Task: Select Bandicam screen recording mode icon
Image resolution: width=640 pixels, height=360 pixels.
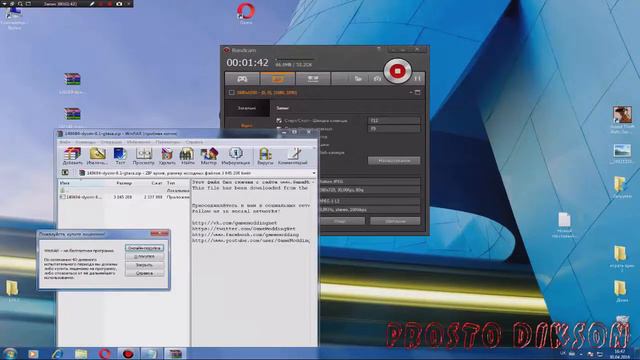Action: [x=278, y=78]
